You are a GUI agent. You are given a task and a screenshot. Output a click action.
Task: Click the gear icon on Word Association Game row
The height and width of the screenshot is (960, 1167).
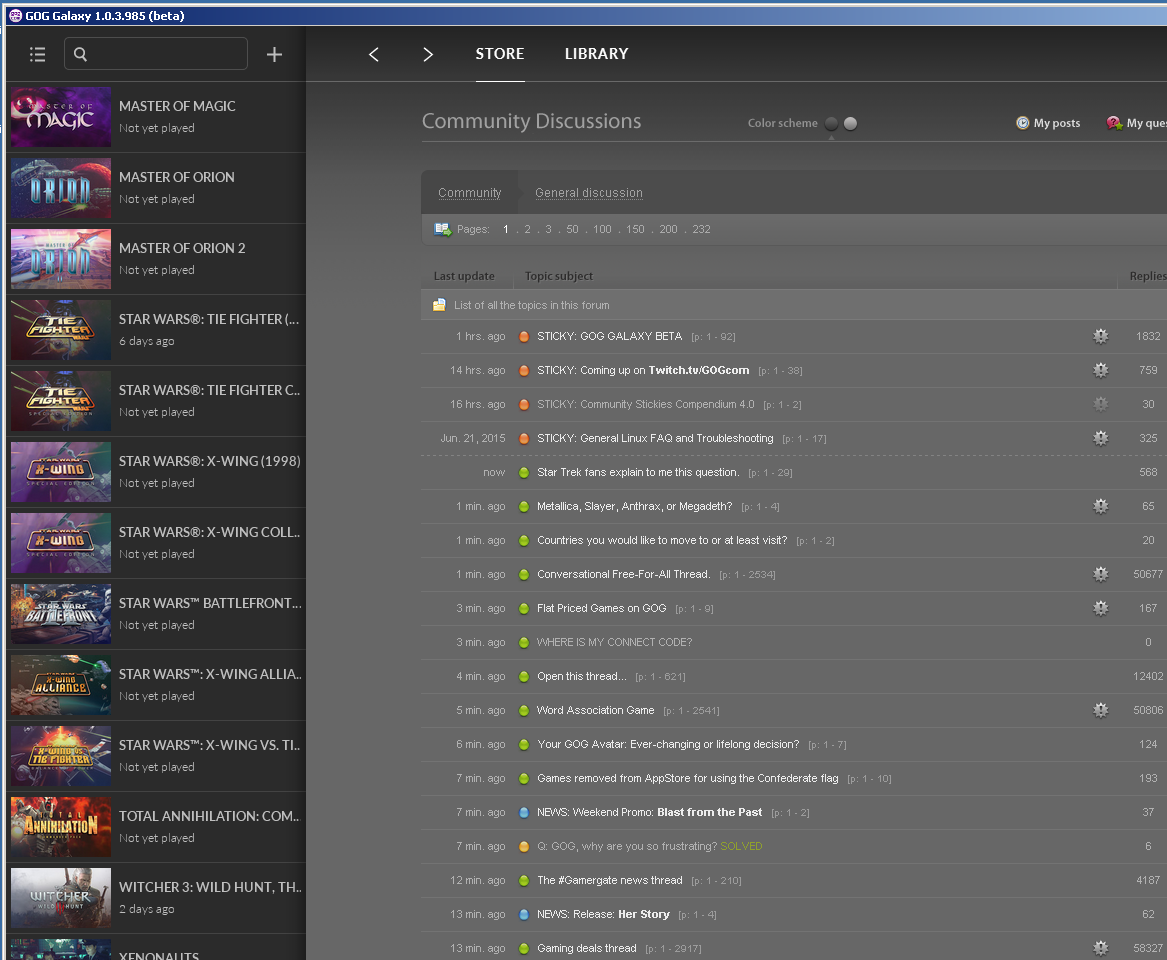[x=1101, y=710]
